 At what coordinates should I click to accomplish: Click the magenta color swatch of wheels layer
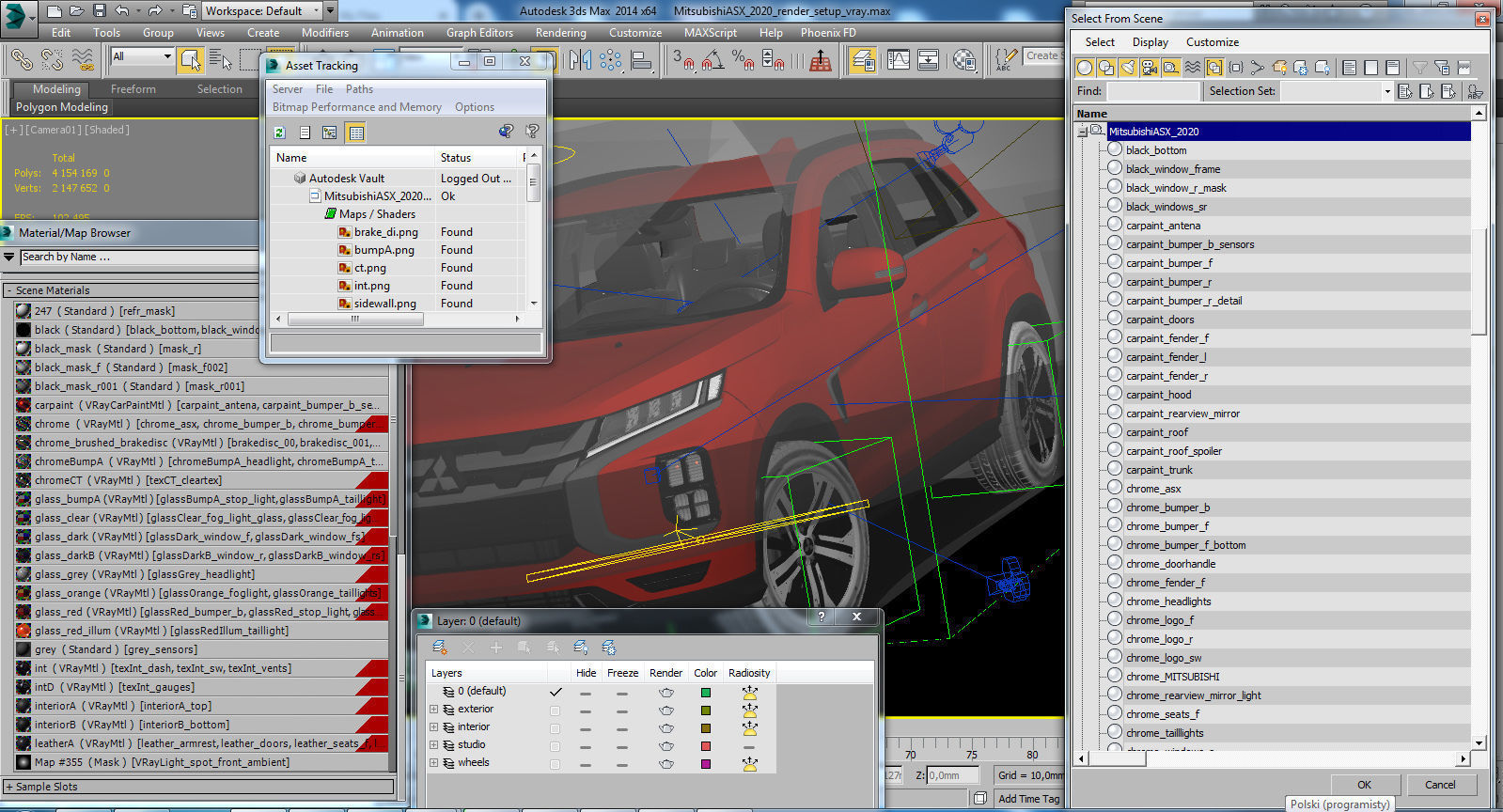pyautogui.click(x=706, y=764)
